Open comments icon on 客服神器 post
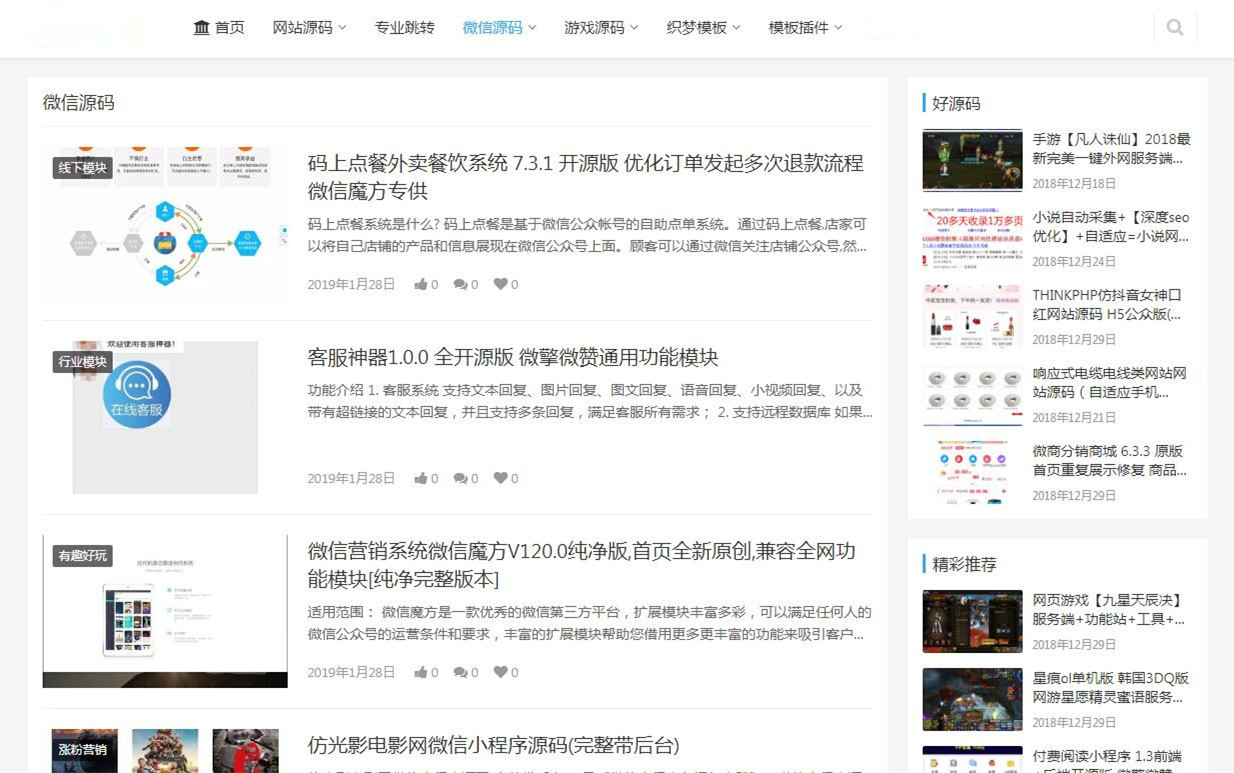 click(x=460, y=478)
